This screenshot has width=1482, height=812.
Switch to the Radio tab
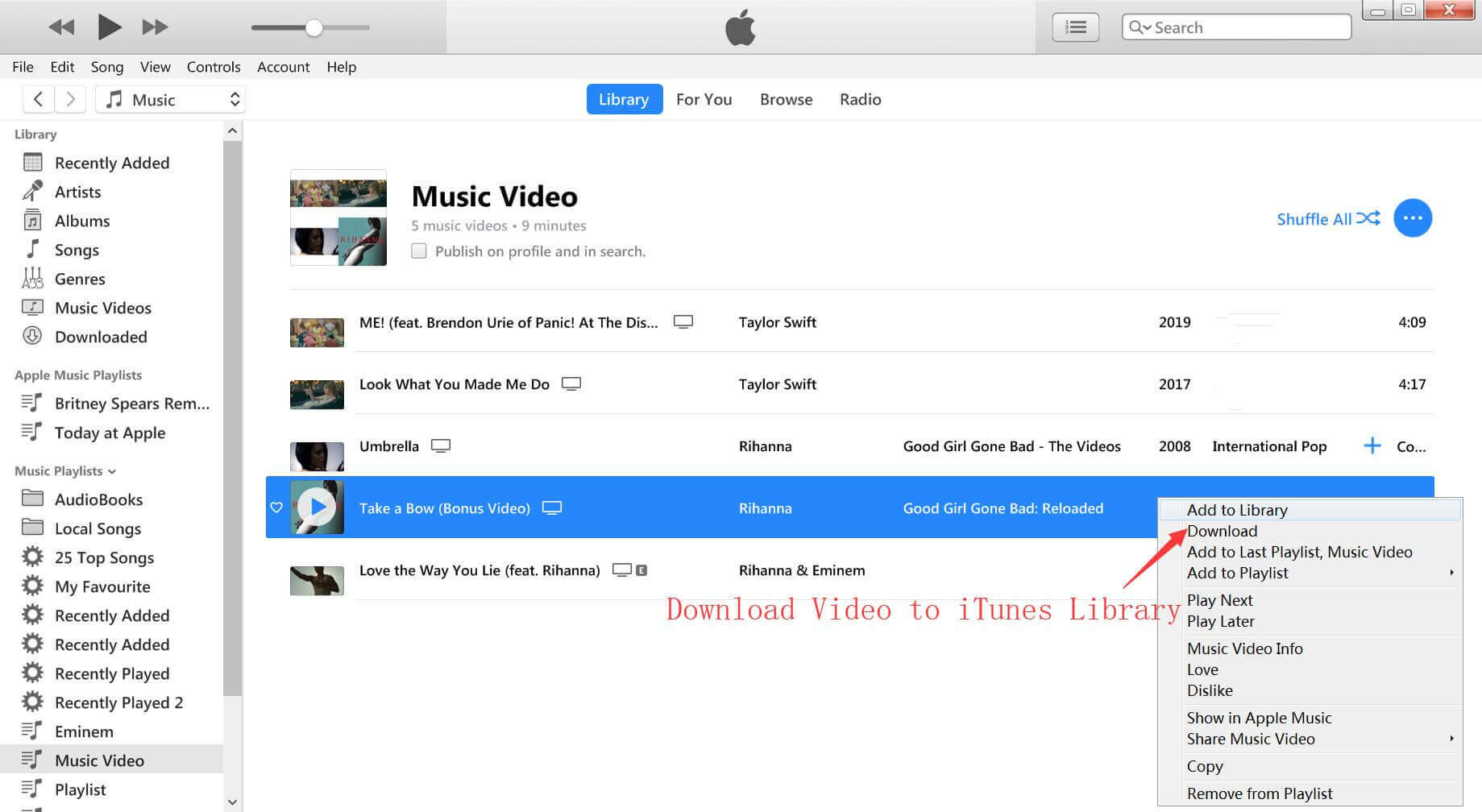coord(860,99)
